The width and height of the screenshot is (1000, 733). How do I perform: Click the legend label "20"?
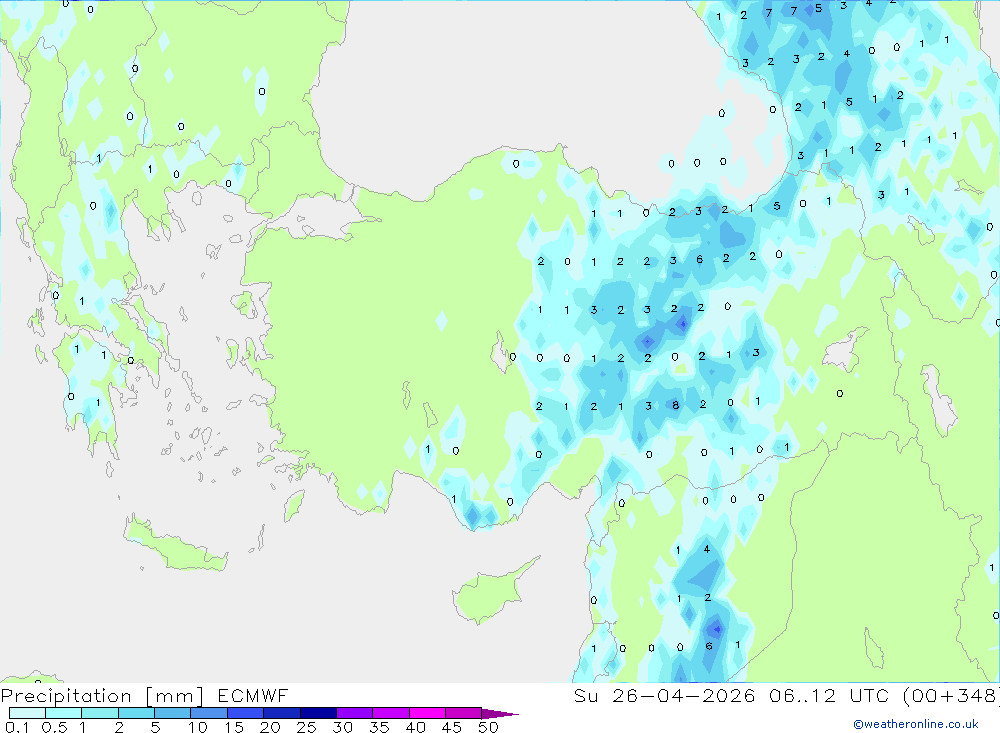pyautogui.click(x=270, y=727)
